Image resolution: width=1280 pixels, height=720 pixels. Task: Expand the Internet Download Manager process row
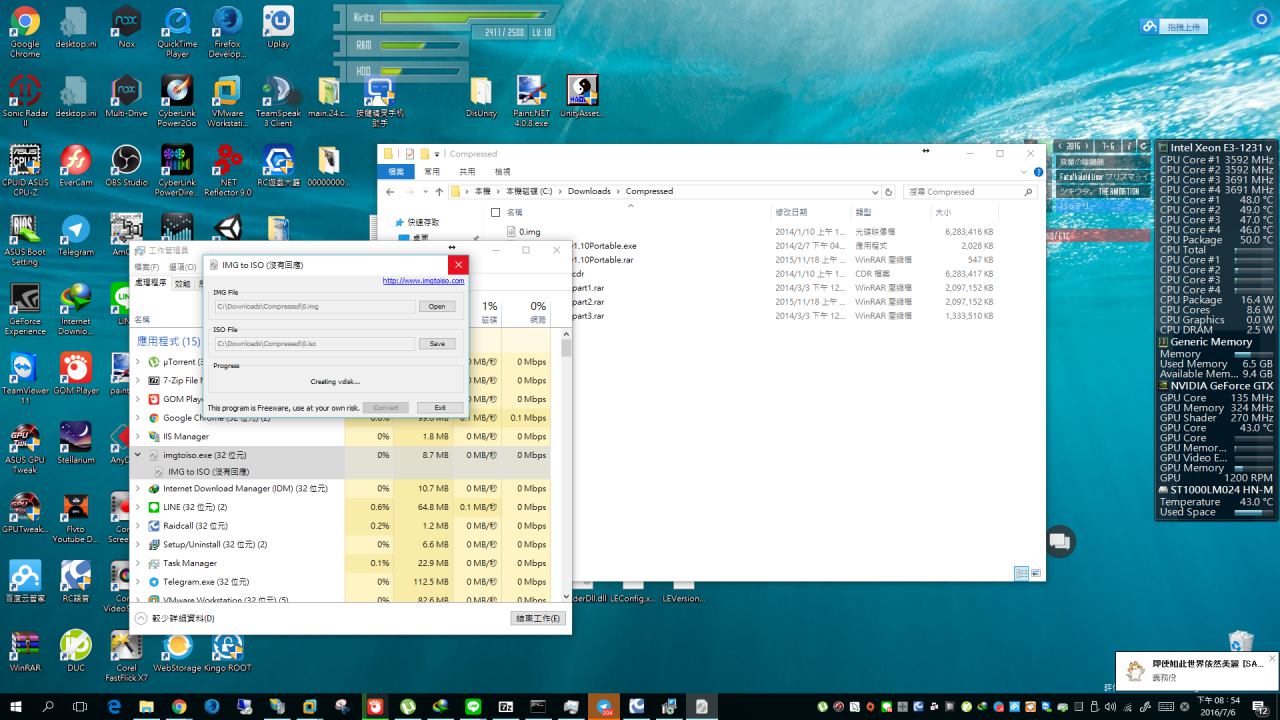tap(139, 489)
